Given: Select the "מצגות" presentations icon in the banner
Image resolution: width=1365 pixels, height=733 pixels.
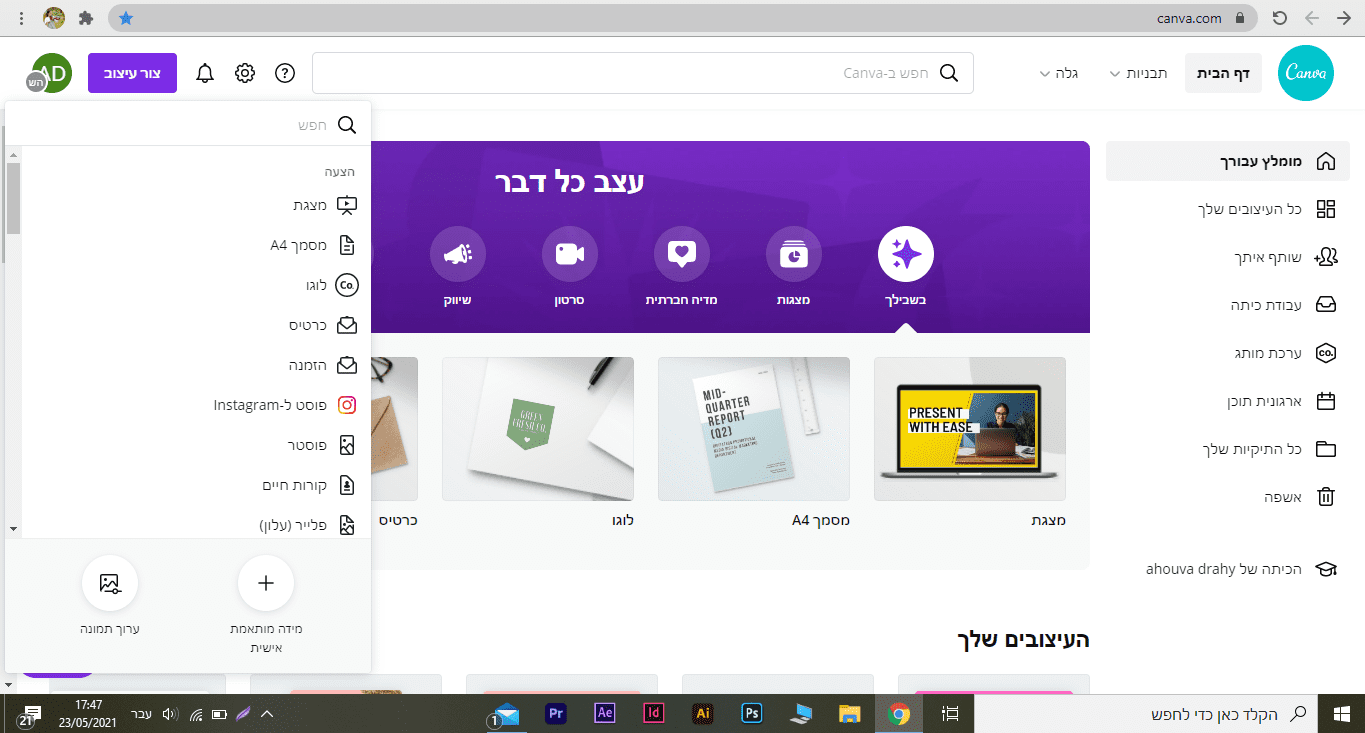Looking at the screenshot, I should tap(793, 255).
